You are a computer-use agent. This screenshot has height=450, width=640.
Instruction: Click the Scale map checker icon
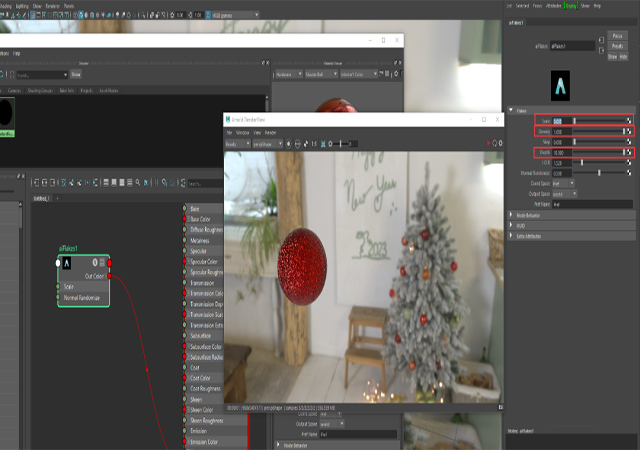[629, 121]
